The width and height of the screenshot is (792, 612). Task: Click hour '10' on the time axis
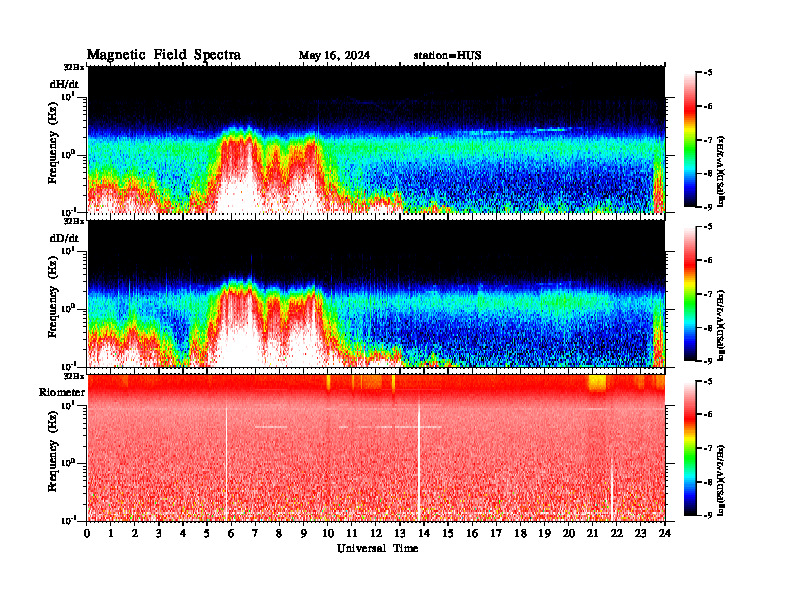click(328, 533)
